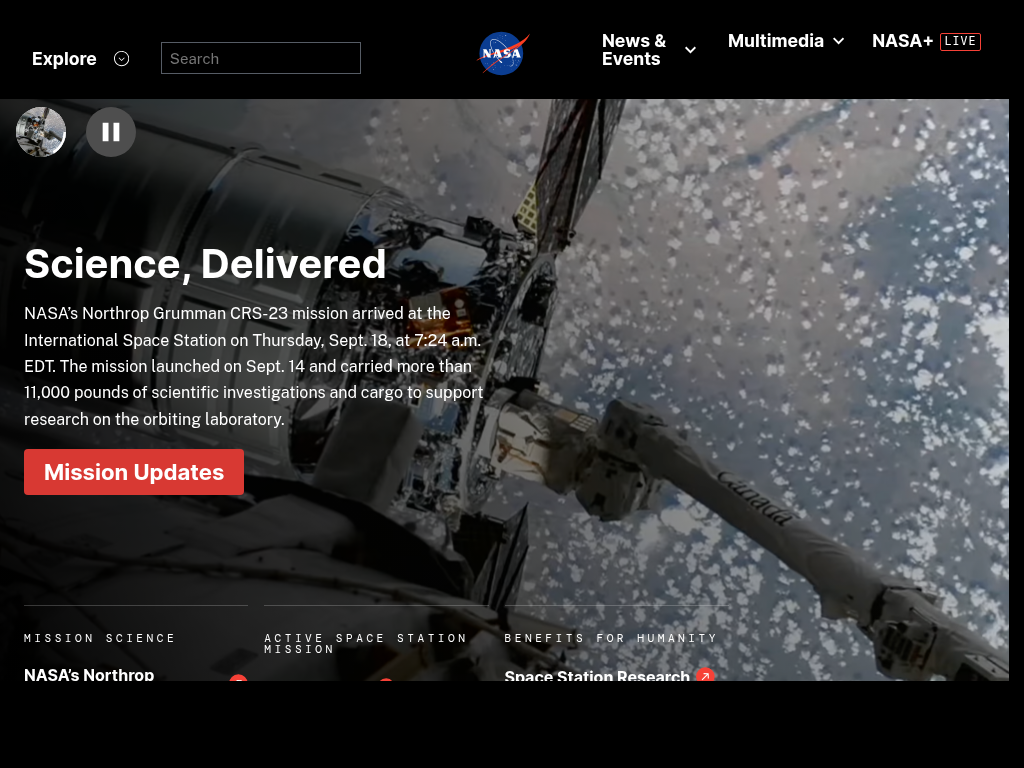Open the NASA's Northrop article link
This screenshot has height=768, width=1024.
[x=89, y=675]
